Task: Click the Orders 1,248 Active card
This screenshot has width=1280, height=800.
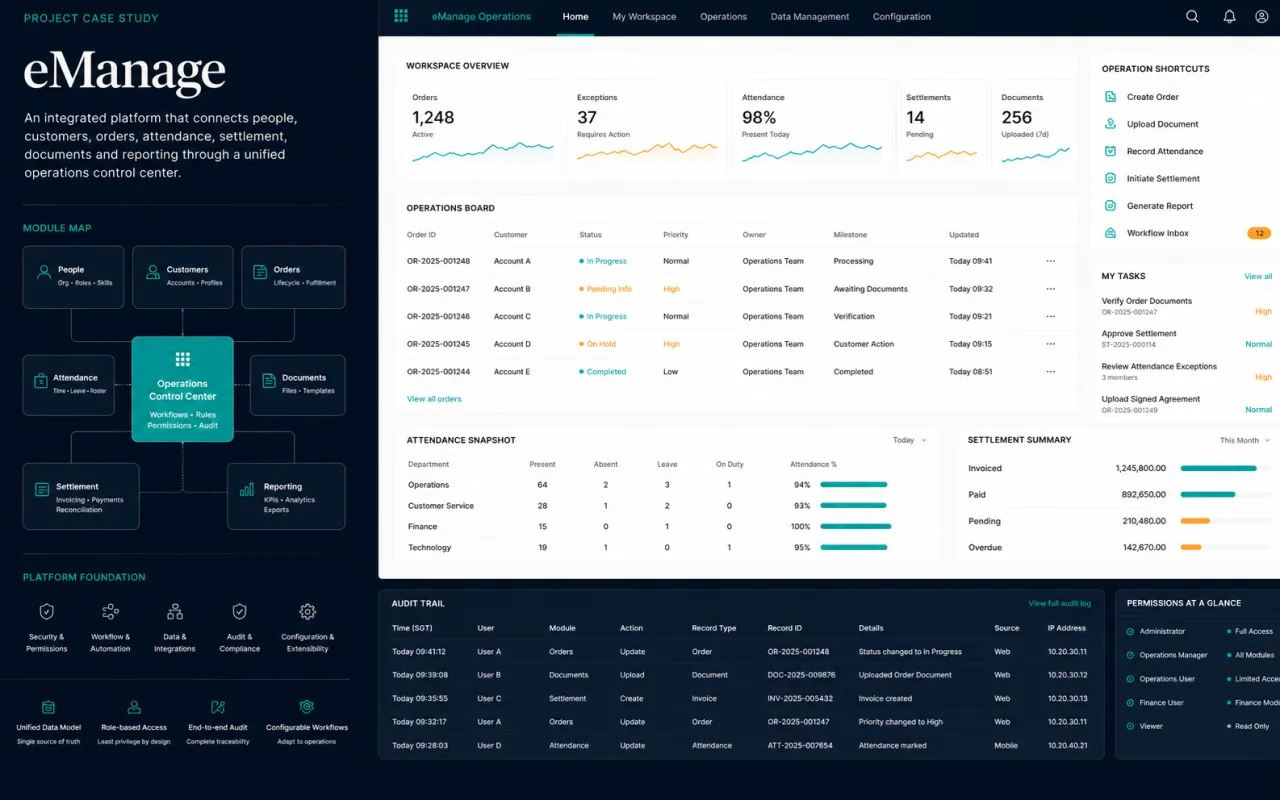Action: (482, 128)
